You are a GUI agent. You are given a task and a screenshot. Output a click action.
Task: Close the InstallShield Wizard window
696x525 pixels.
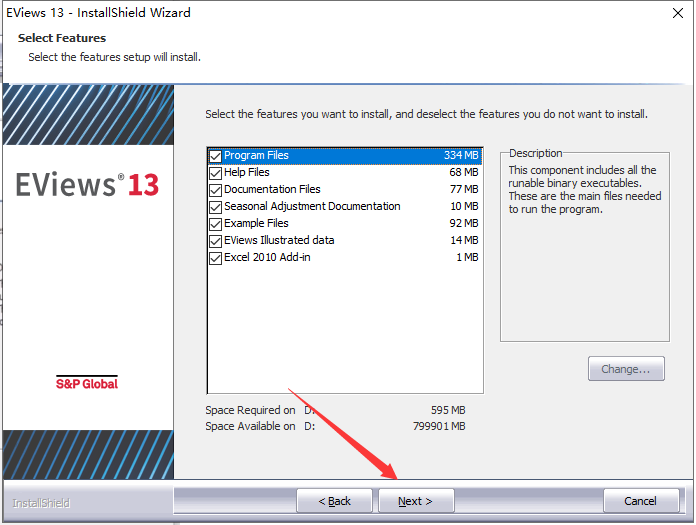click(678, 13)
